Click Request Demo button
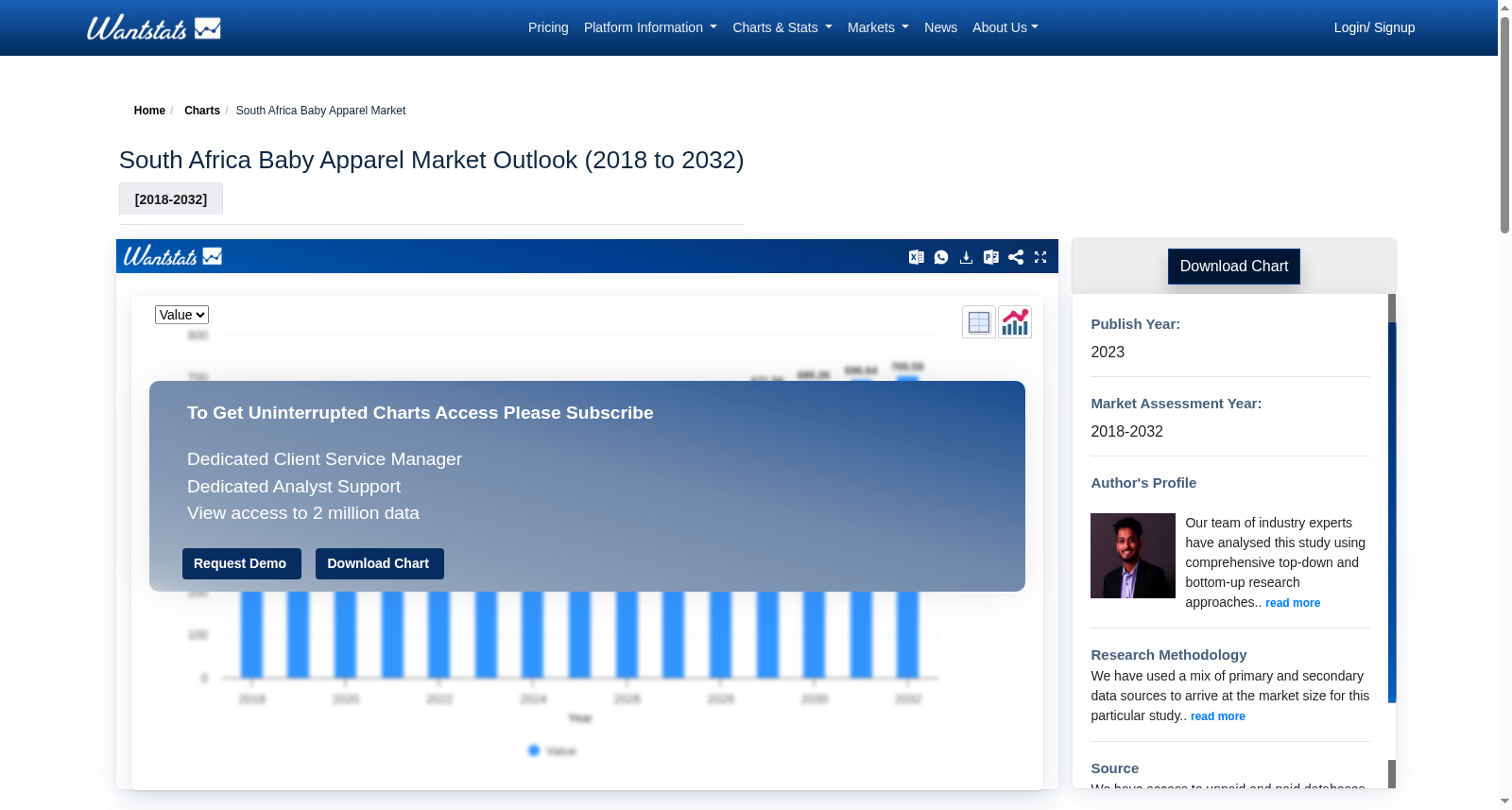 point(240,563)
